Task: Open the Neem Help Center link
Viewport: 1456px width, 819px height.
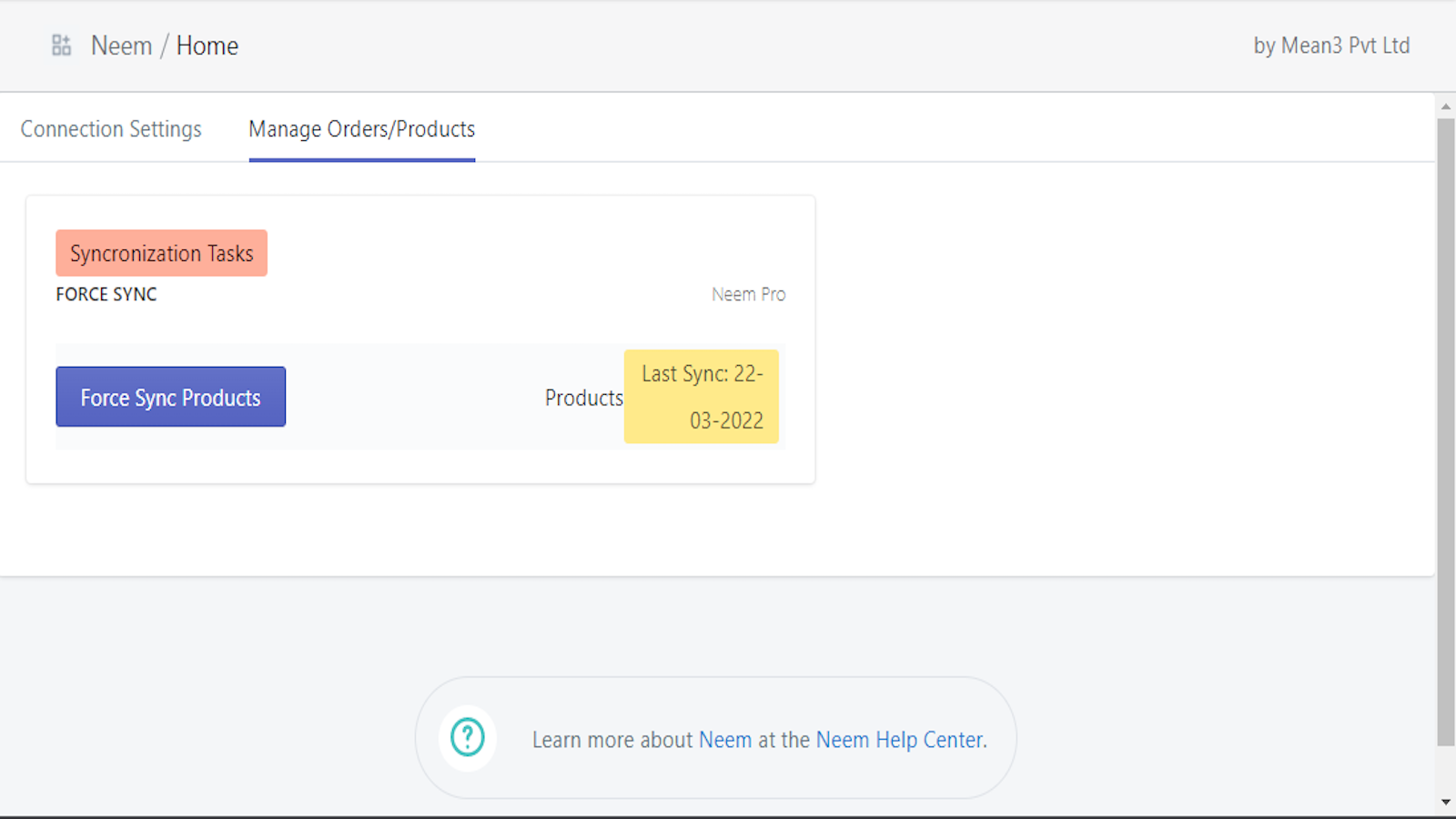Action: pos(899,739)
